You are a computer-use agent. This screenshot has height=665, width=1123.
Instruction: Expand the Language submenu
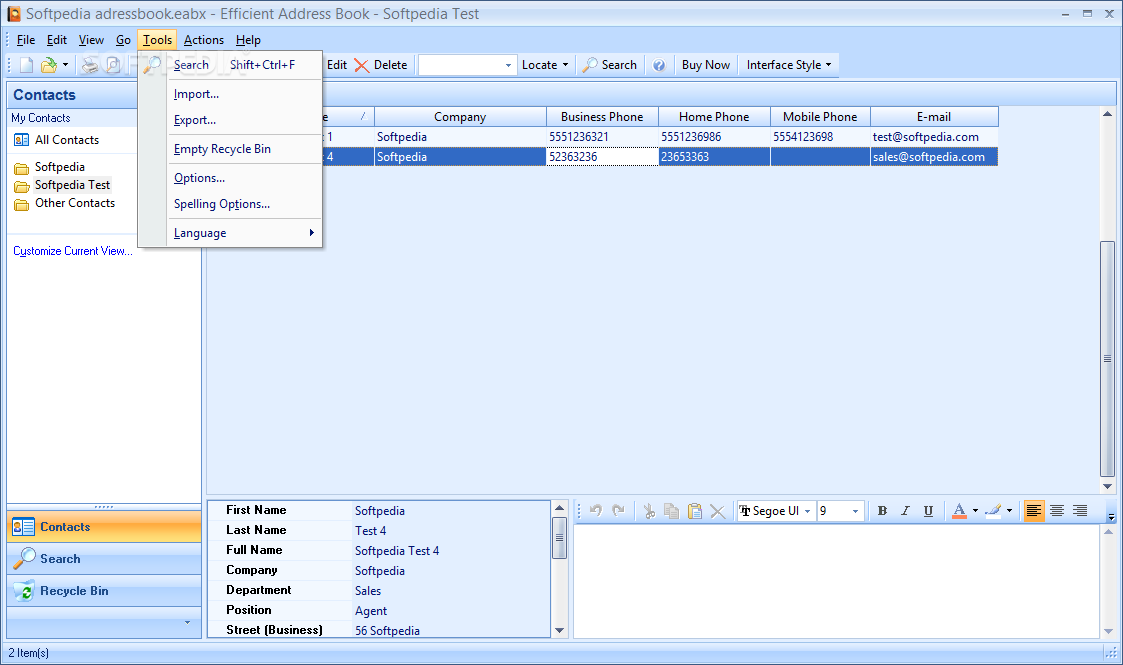tap(244, 233)
